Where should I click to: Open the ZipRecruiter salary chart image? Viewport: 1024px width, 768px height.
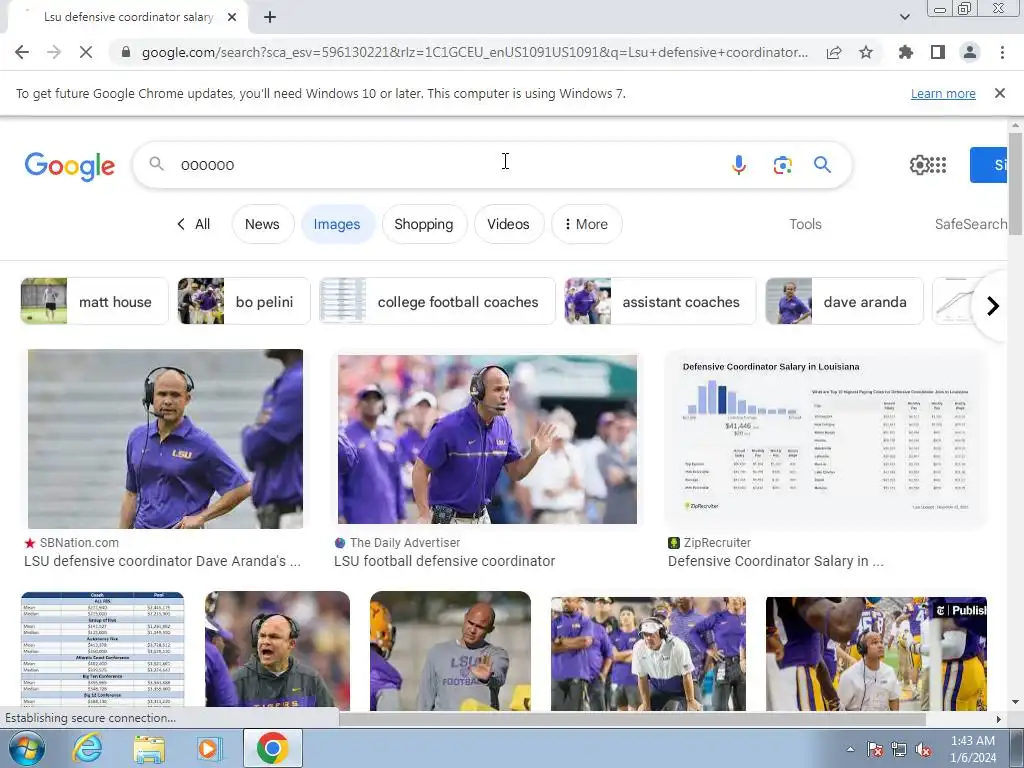point(825,439)
